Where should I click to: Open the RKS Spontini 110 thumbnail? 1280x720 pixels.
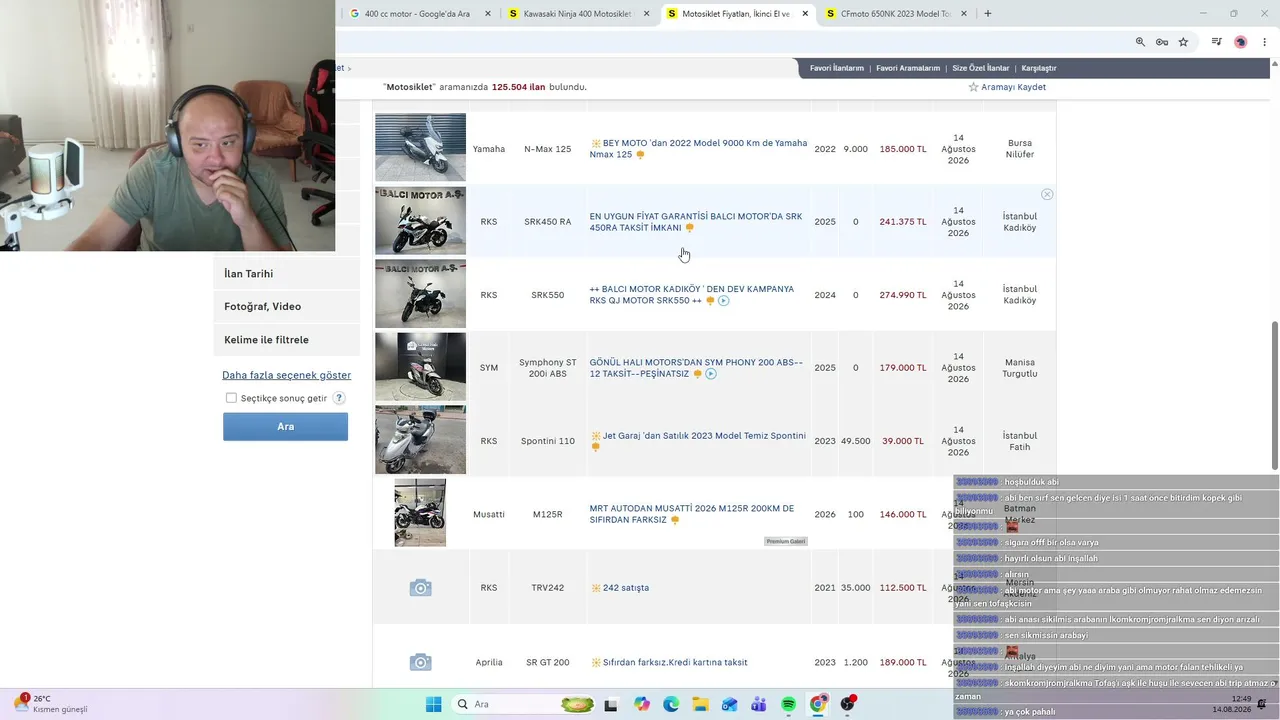tap(420, 440)
